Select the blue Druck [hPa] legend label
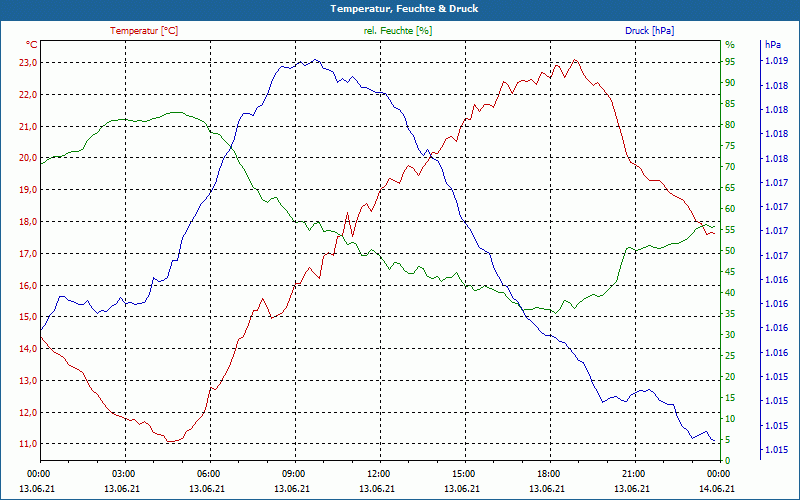 [649, 31]
